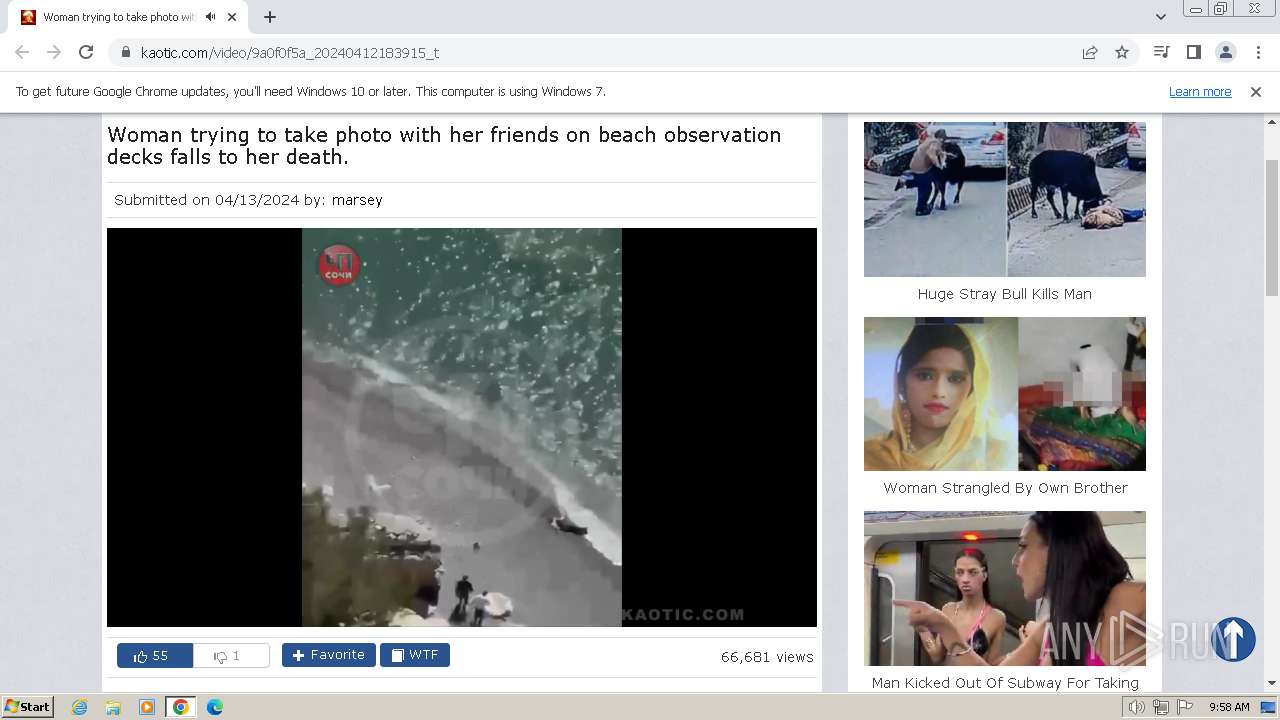1280x720 pixels.
Task: Switch to Chrome taskbar icon
Action: coord(180,707)
